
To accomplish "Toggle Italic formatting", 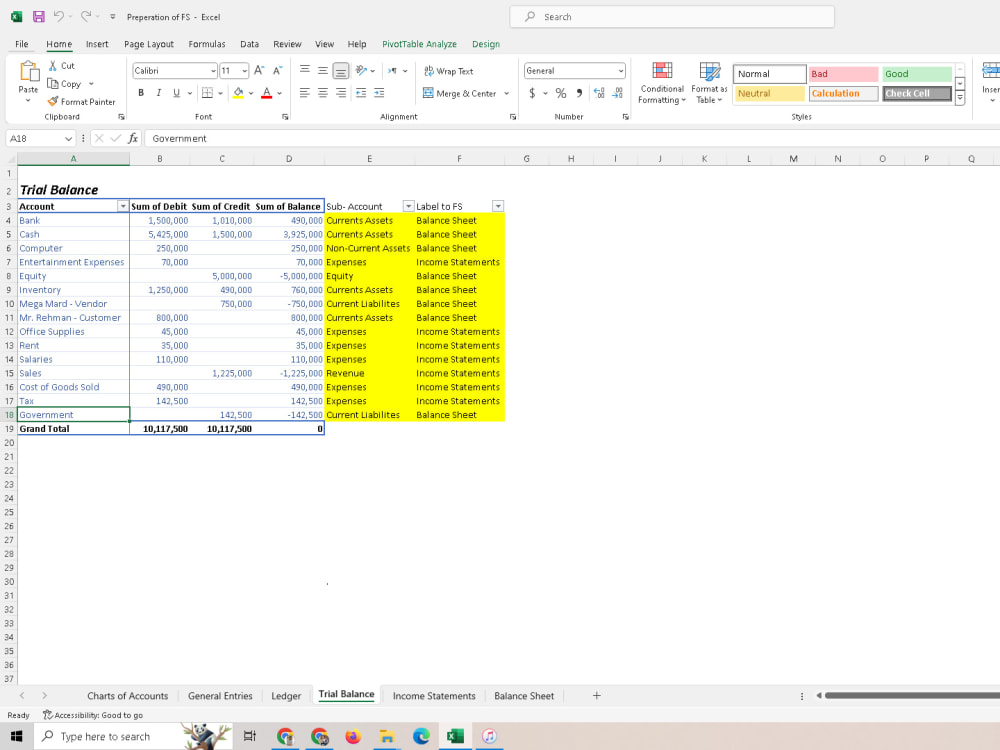I will click(x=159, y=93).
